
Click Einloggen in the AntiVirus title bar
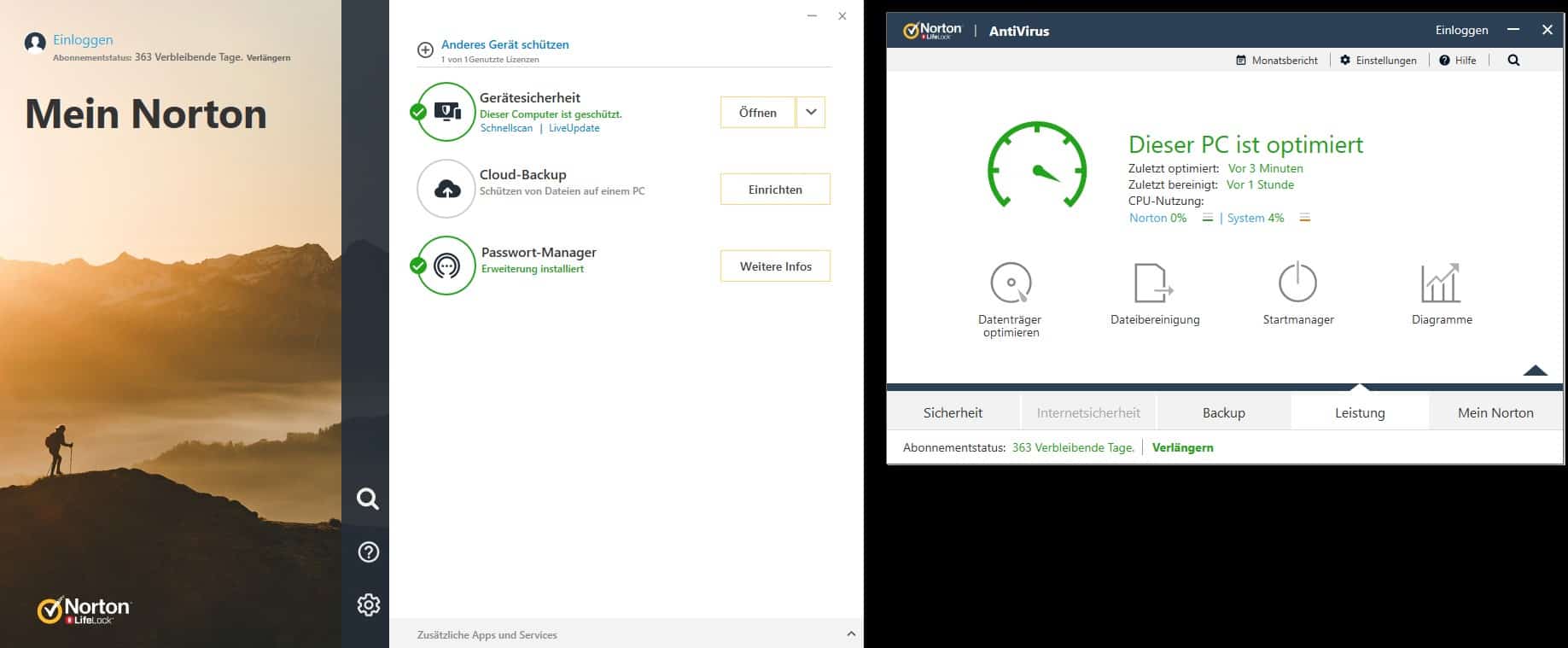[x=1461, y=30]
